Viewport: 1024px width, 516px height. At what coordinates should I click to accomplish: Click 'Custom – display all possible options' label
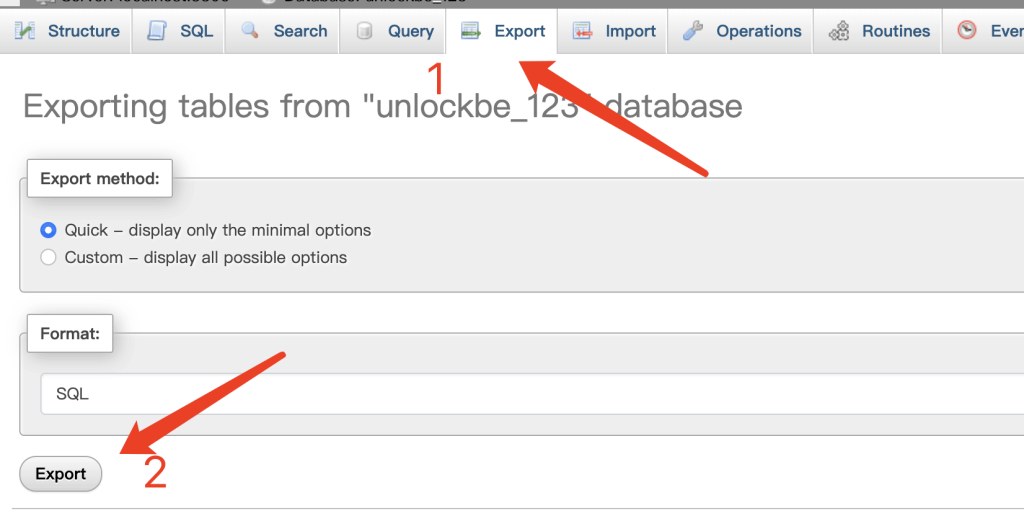click(206, 257)
